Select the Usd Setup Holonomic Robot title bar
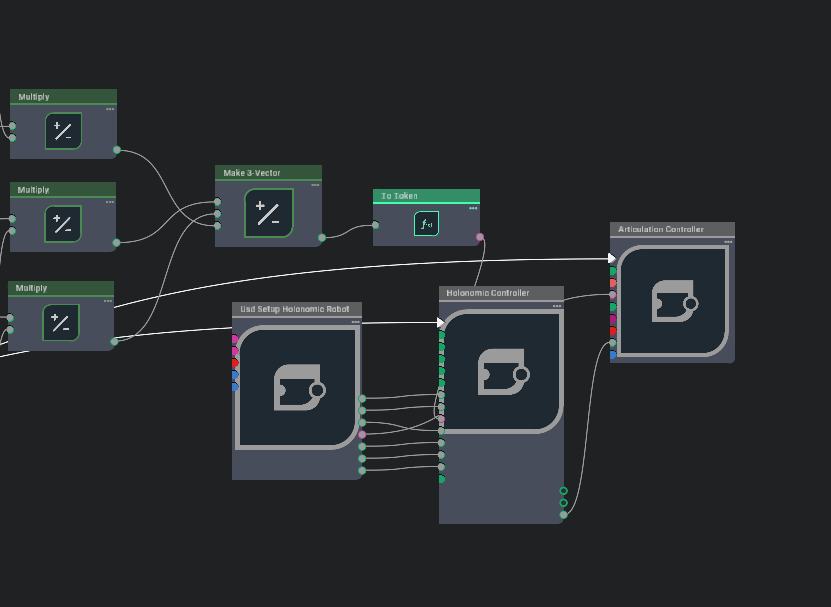The width and height of the screenshot is (831, 607). (x=295, y=309)
